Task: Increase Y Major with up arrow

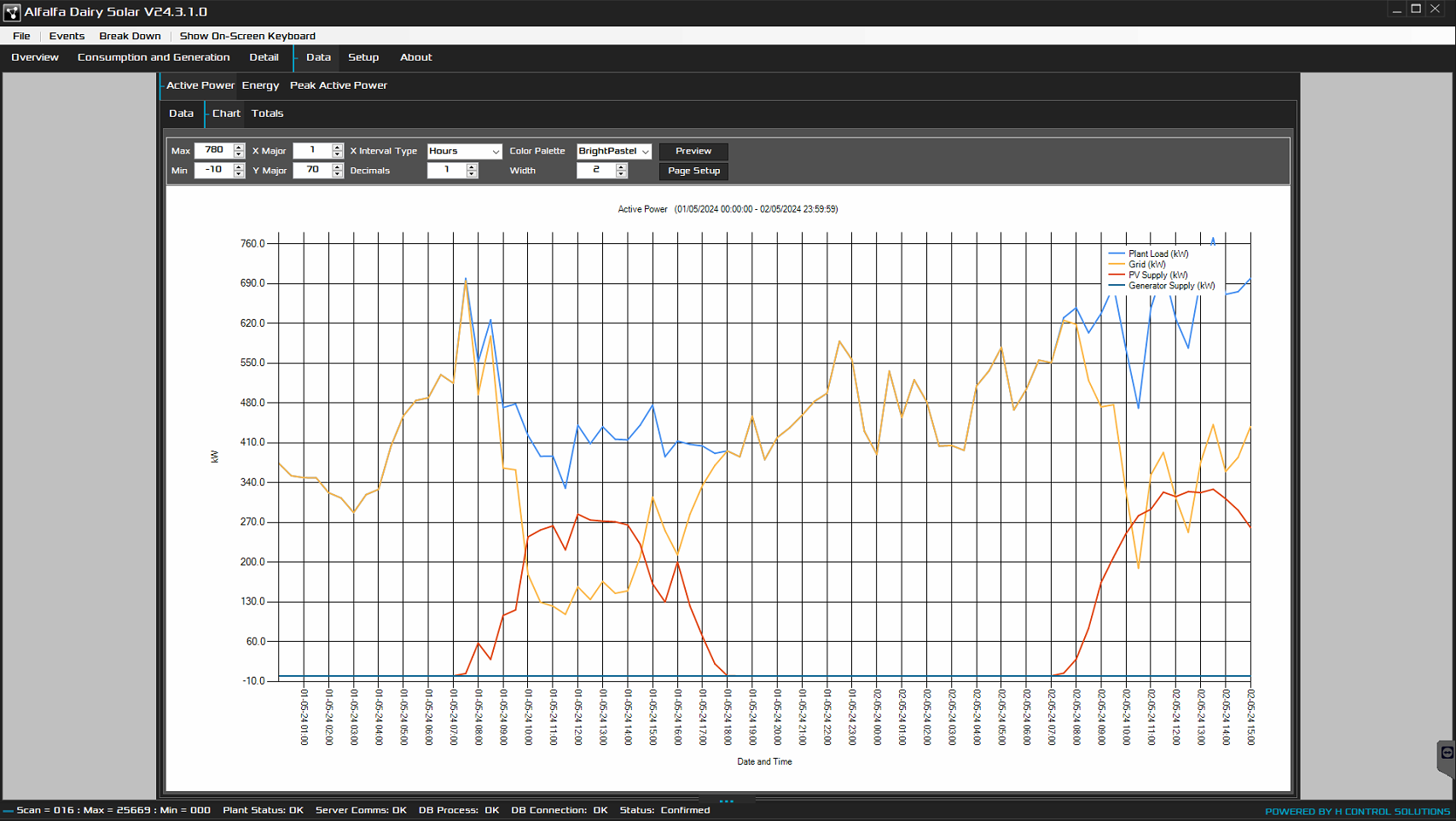Action: coord(338,166)
